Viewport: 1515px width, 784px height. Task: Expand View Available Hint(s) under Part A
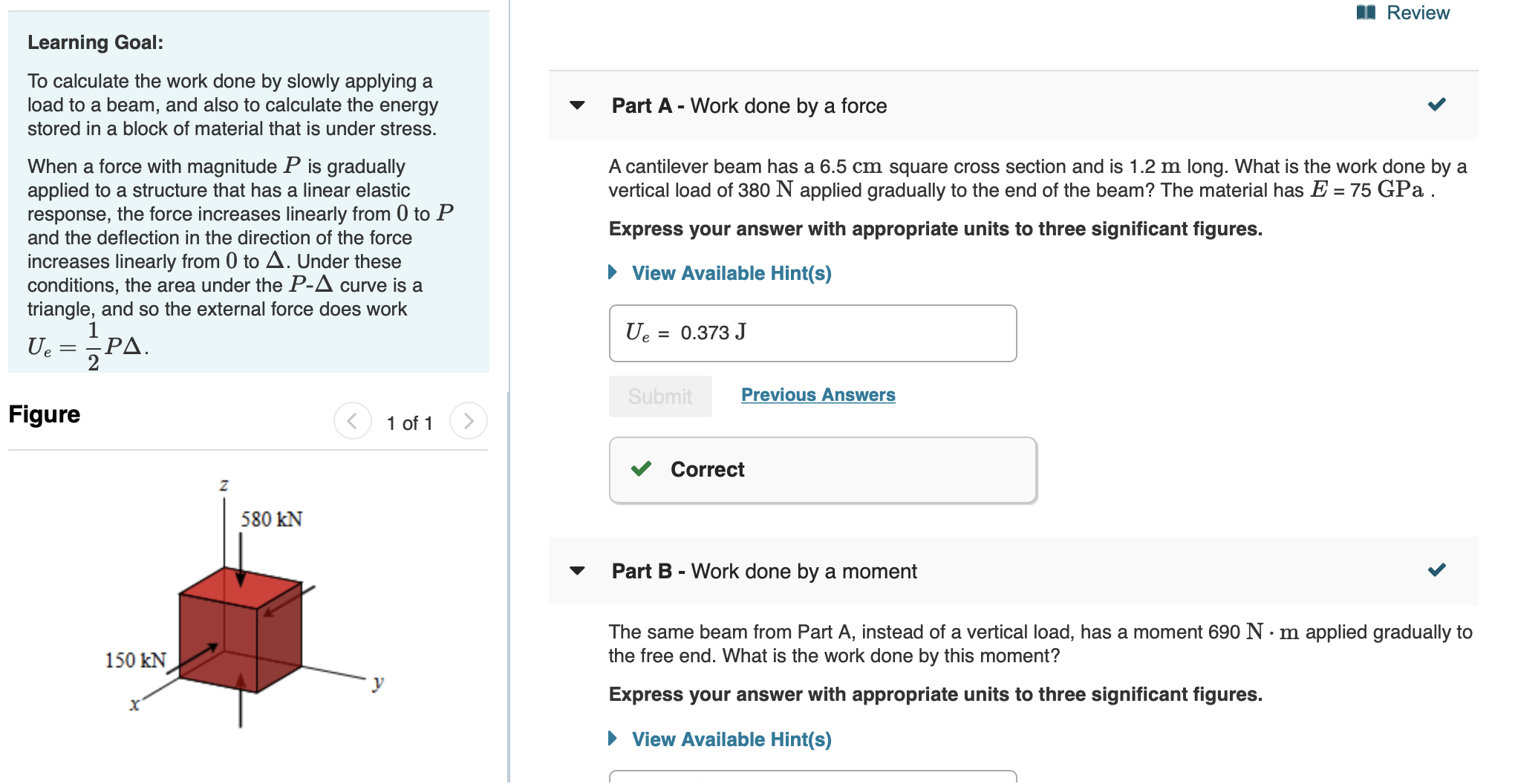[730, 272]
